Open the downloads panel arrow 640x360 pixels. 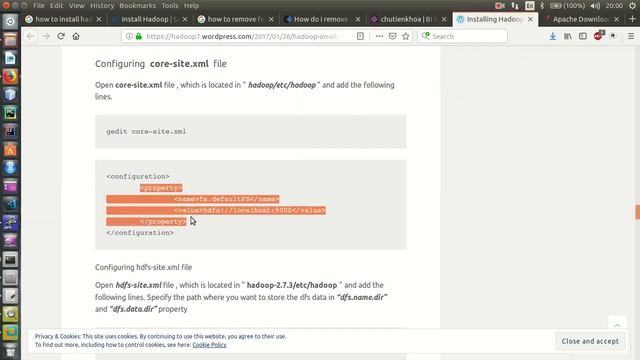[x=553, y=36]
